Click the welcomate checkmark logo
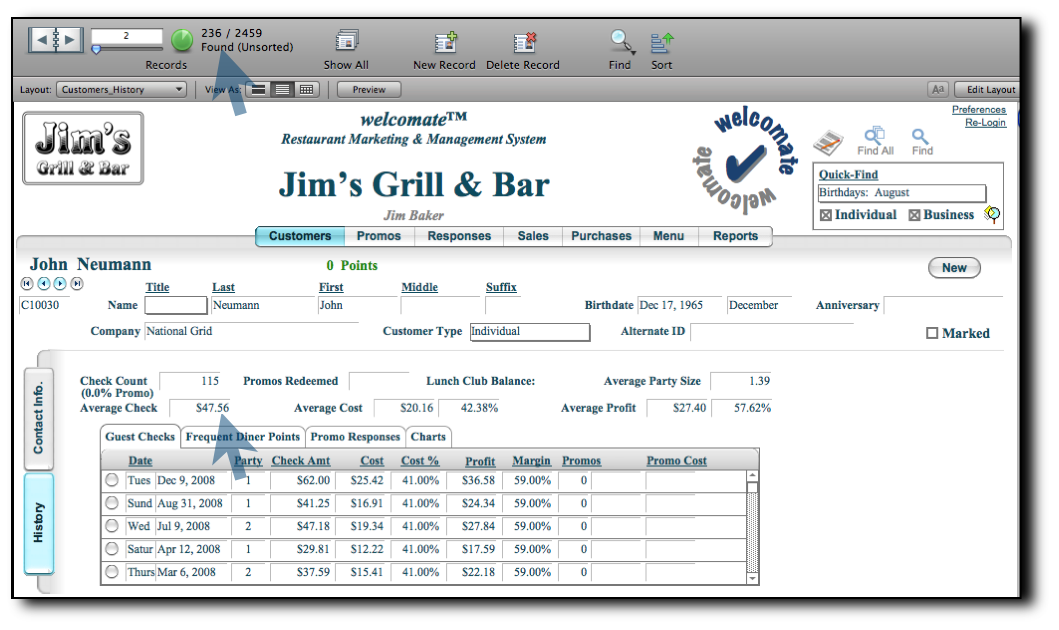This screenshot has width=1059, height=630. tap(745, 160)
